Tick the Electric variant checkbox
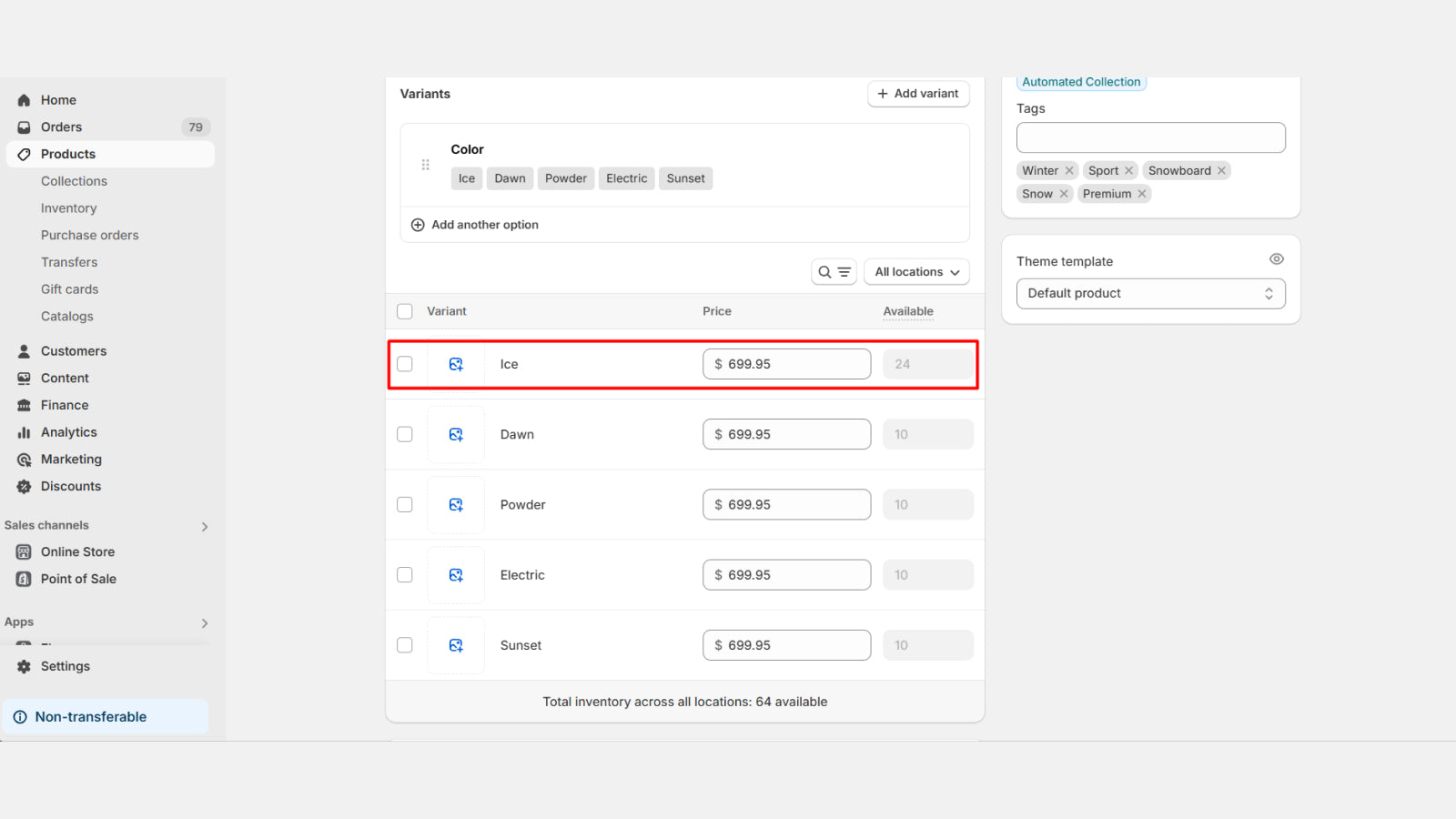The width and height of the screenshot is (1456, 819). click(405, 575)
